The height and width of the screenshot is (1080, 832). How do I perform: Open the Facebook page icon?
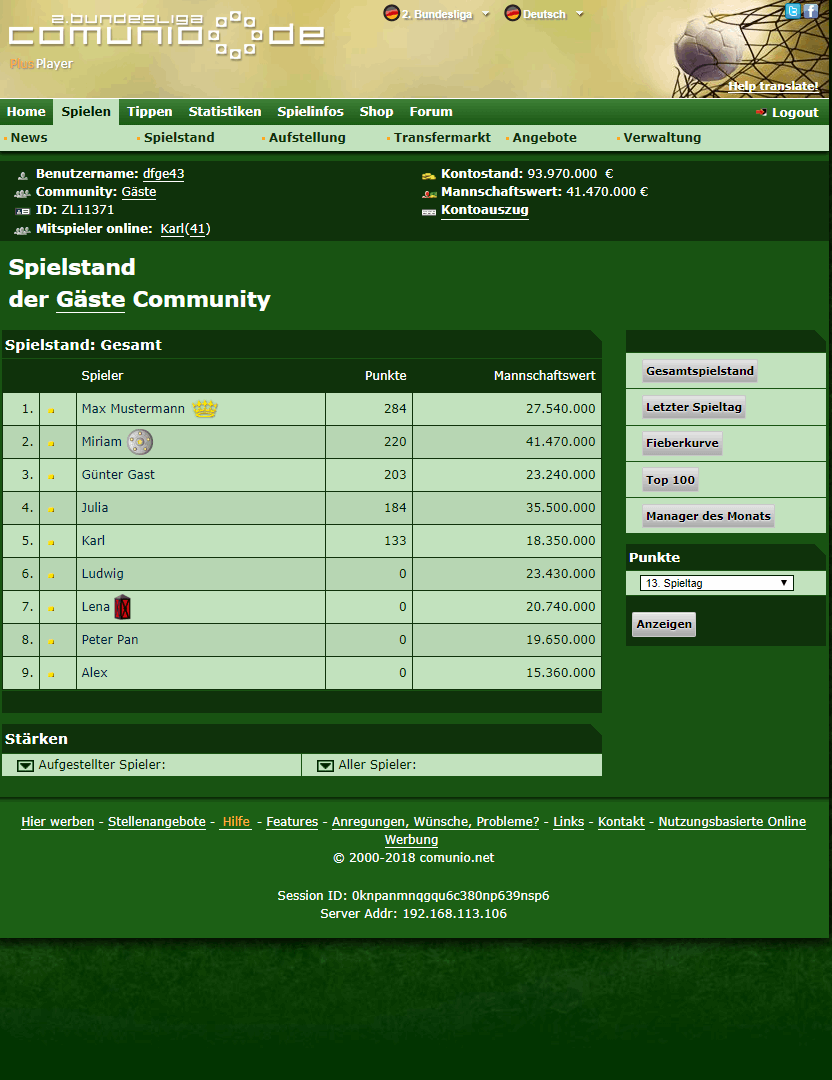tap(811, 11)
